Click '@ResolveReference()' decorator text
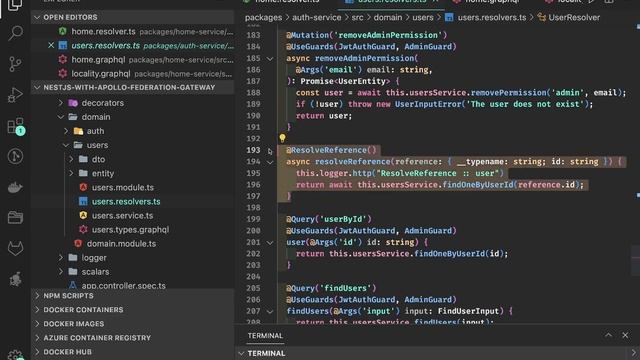 coord(331,150)
